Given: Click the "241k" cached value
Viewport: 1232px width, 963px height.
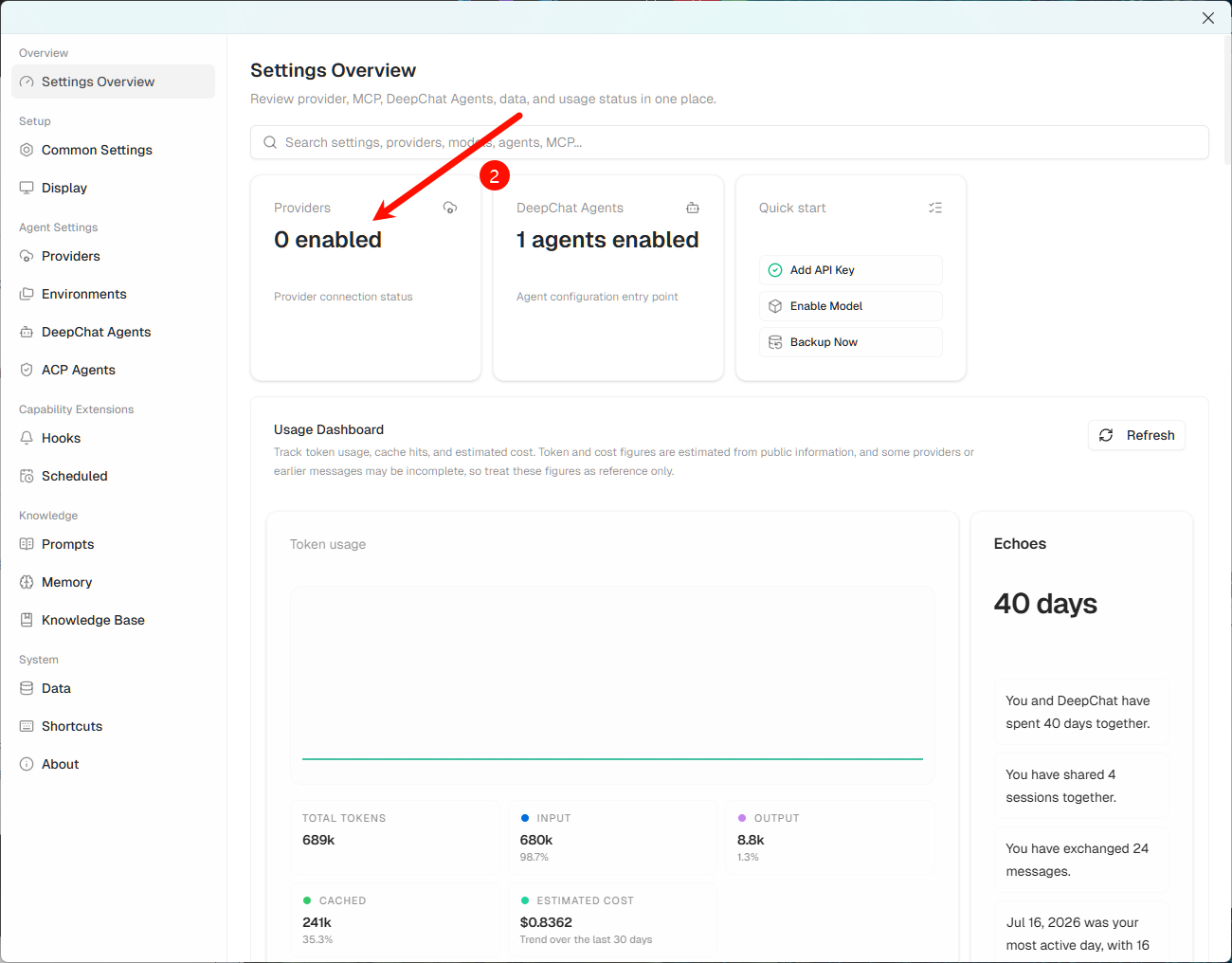Looking at the screenshot, I should pyautogui.click(x=317, y=922).
